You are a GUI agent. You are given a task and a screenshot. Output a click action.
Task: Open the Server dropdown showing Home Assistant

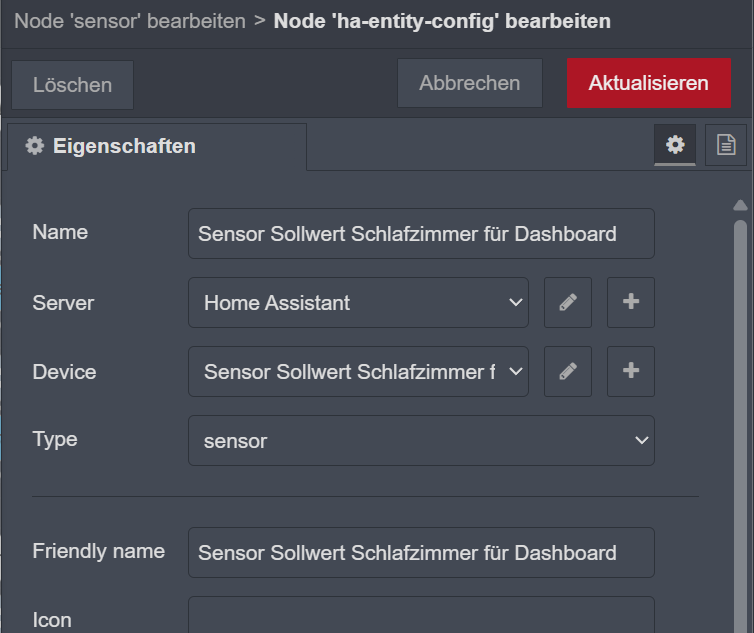click(x=358, y=302)
